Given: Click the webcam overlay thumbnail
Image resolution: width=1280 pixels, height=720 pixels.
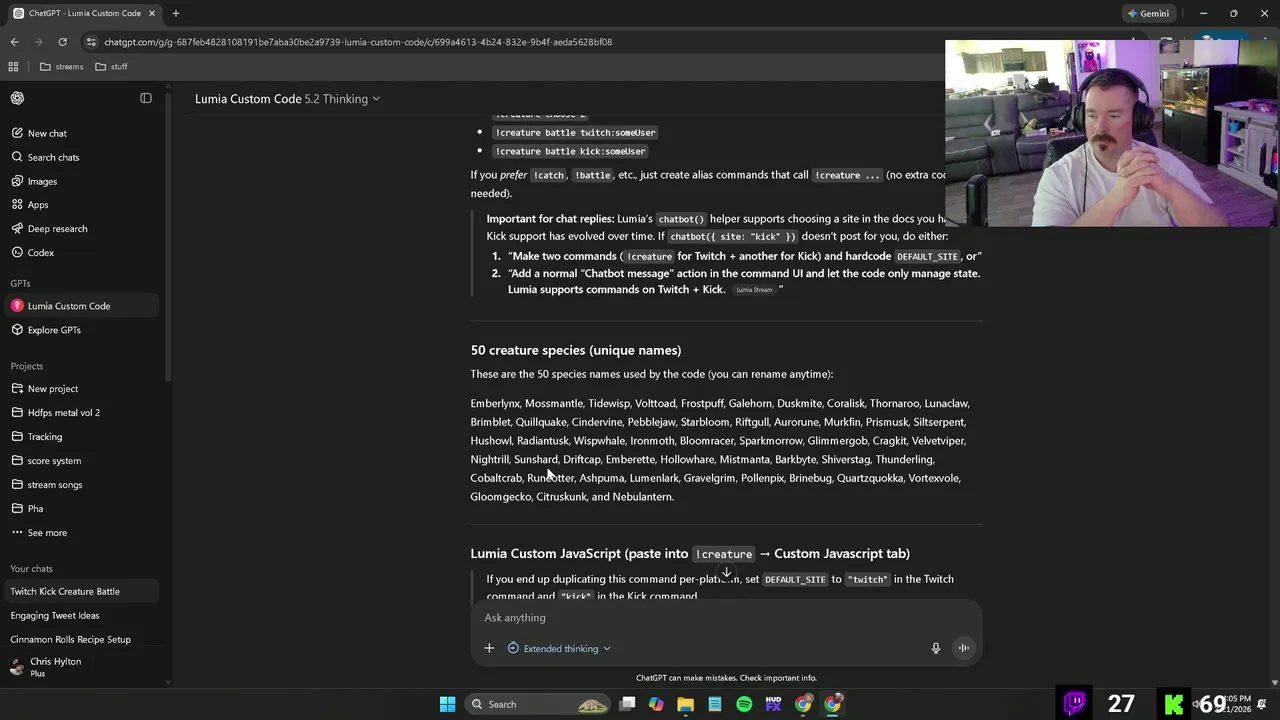Looking at the screenshot, I should point(1111,133).
